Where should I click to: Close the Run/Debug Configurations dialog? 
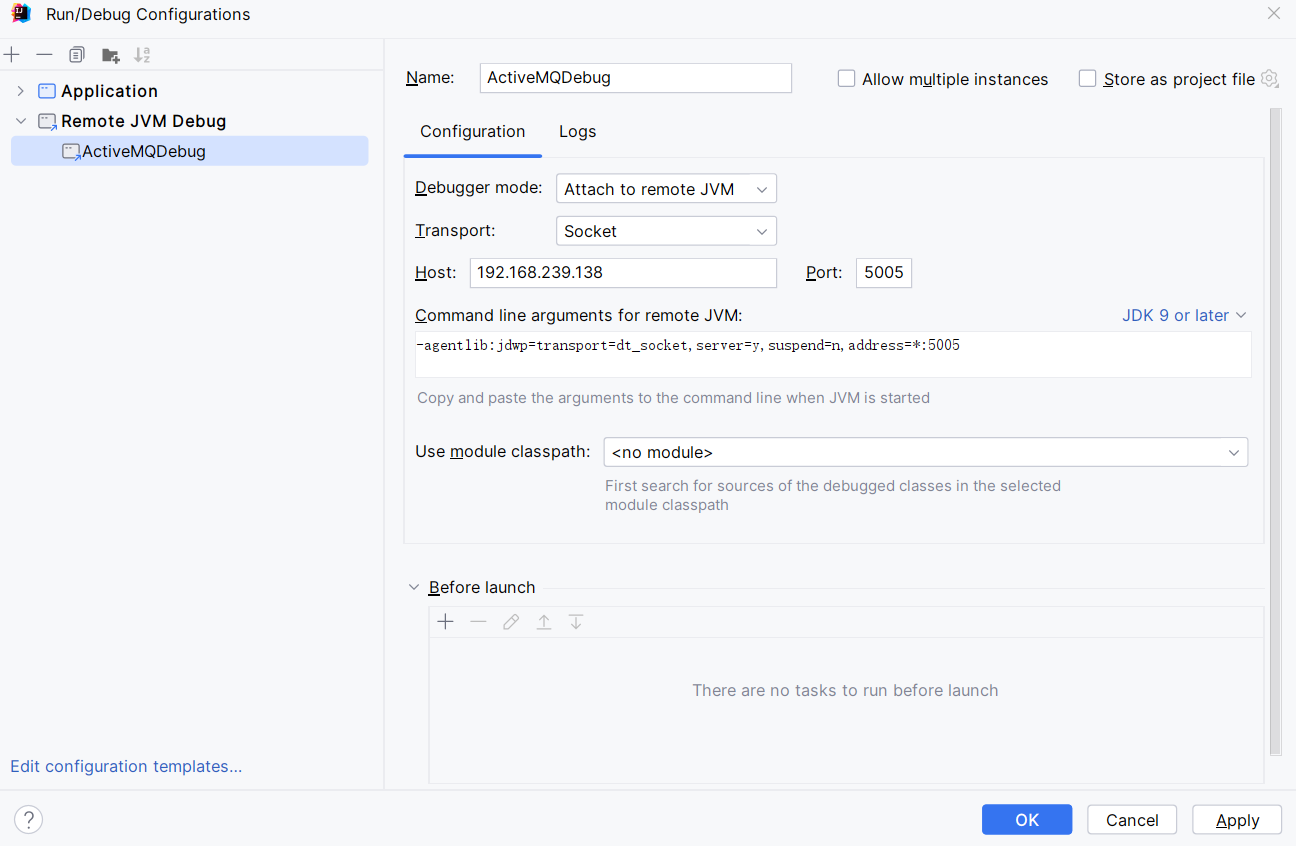1273,14
